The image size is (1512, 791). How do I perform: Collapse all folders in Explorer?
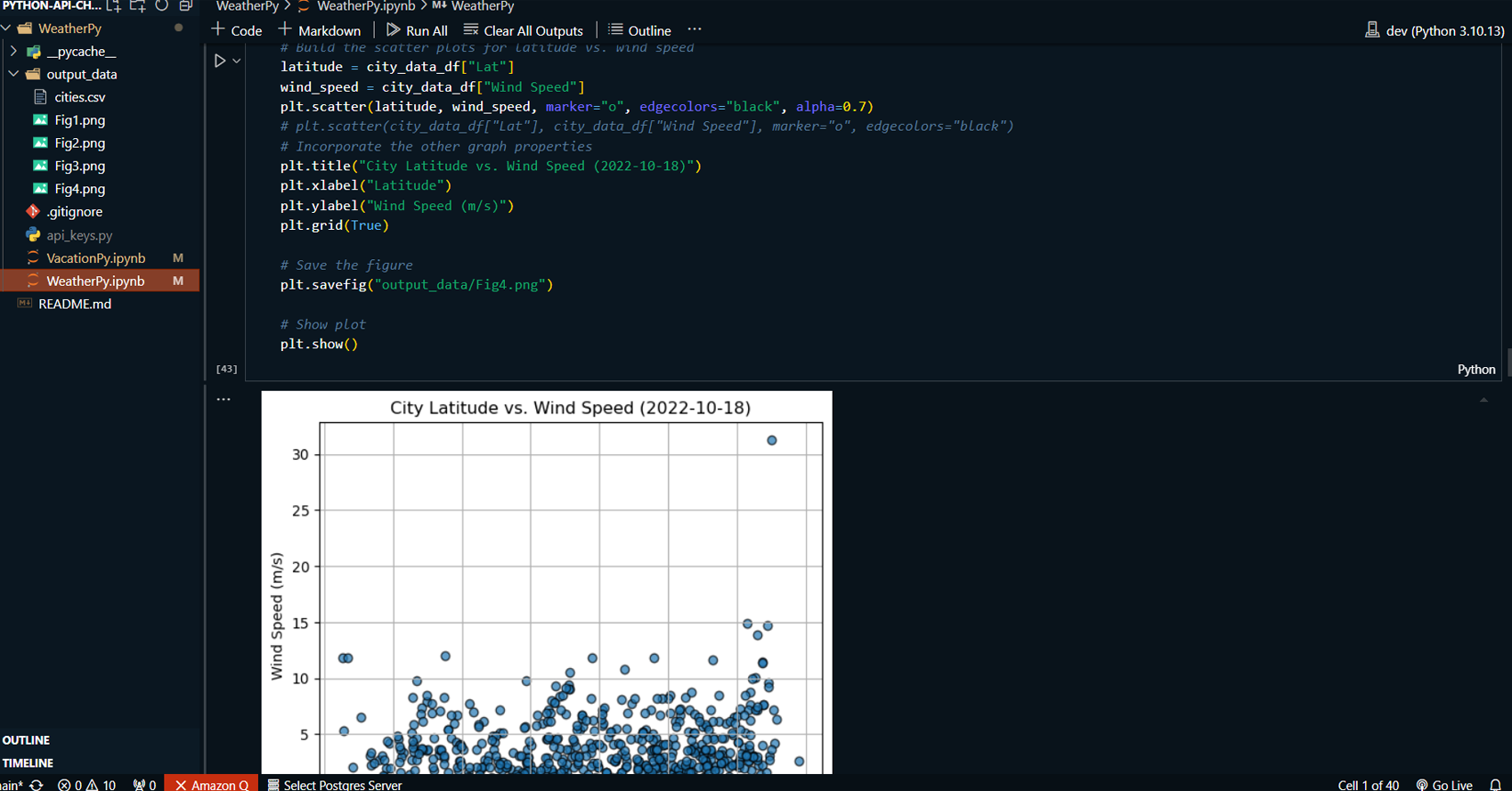point(185,5)
